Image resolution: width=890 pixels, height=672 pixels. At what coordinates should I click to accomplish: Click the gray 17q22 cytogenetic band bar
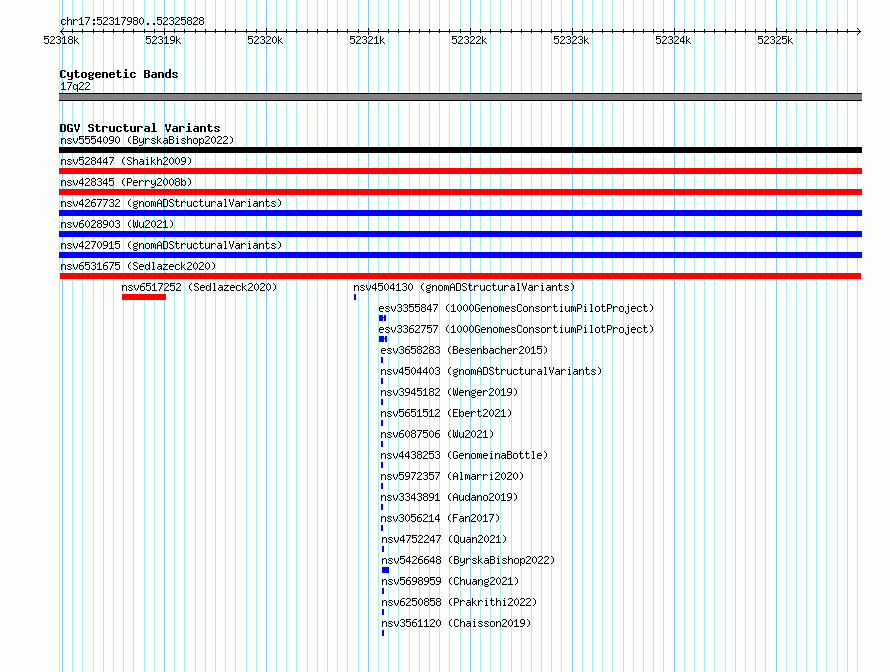pos(460,97)
